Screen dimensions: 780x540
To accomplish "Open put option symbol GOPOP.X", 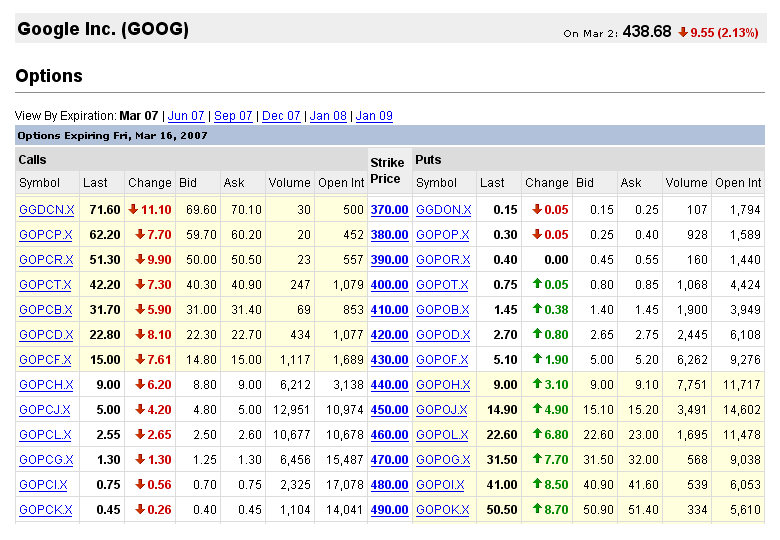I will [443, 235].
